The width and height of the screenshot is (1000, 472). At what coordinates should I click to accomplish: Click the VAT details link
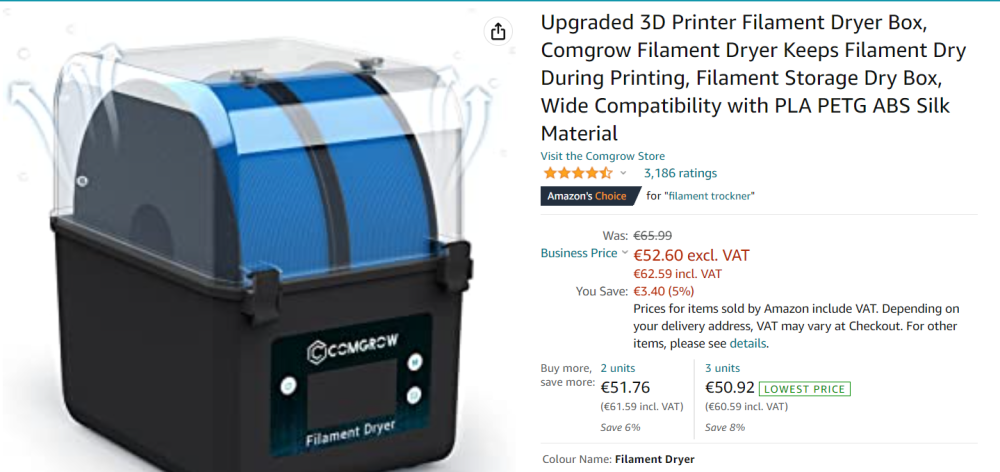click(x=748, y=344)
